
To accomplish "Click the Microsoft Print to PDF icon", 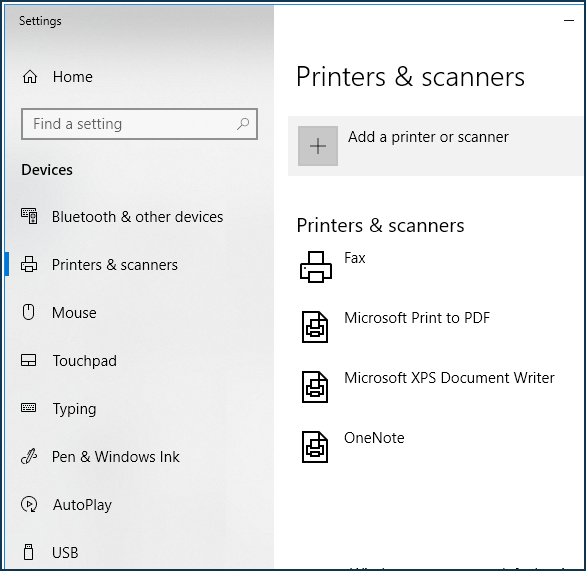I will tap(315, 327).
